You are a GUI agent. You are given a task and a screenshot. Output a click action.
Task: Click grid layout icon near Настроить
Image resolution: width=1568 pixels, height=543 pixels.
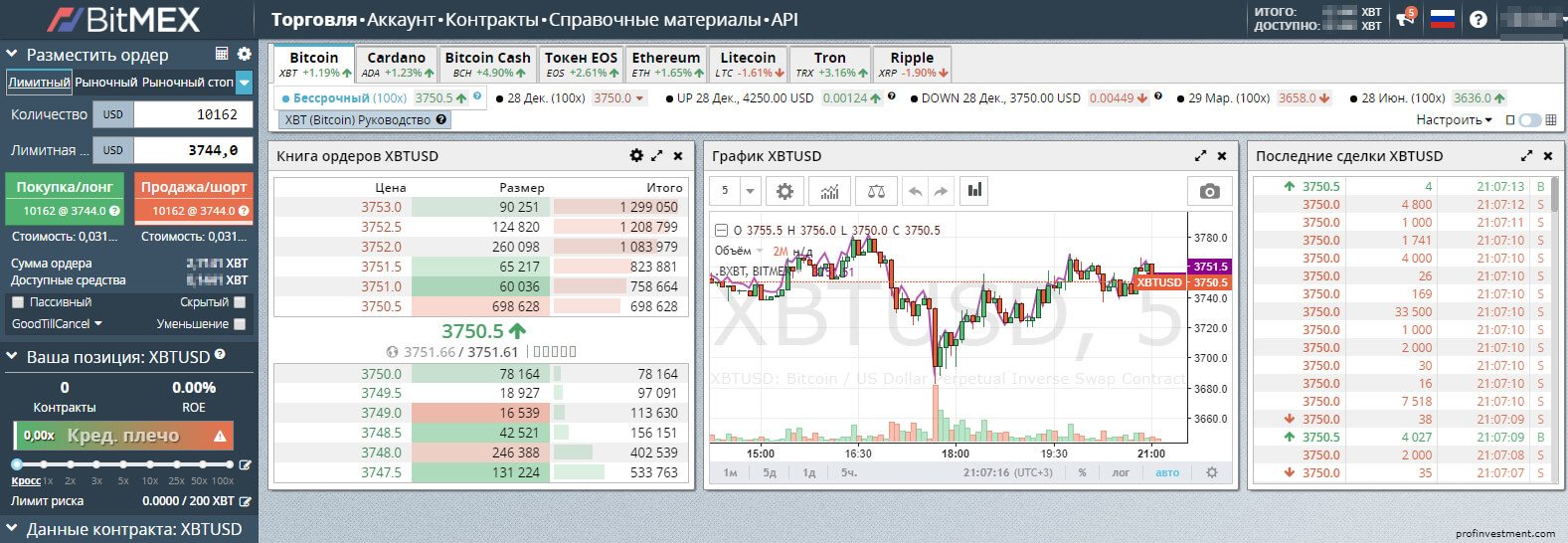click(1551, 119)
